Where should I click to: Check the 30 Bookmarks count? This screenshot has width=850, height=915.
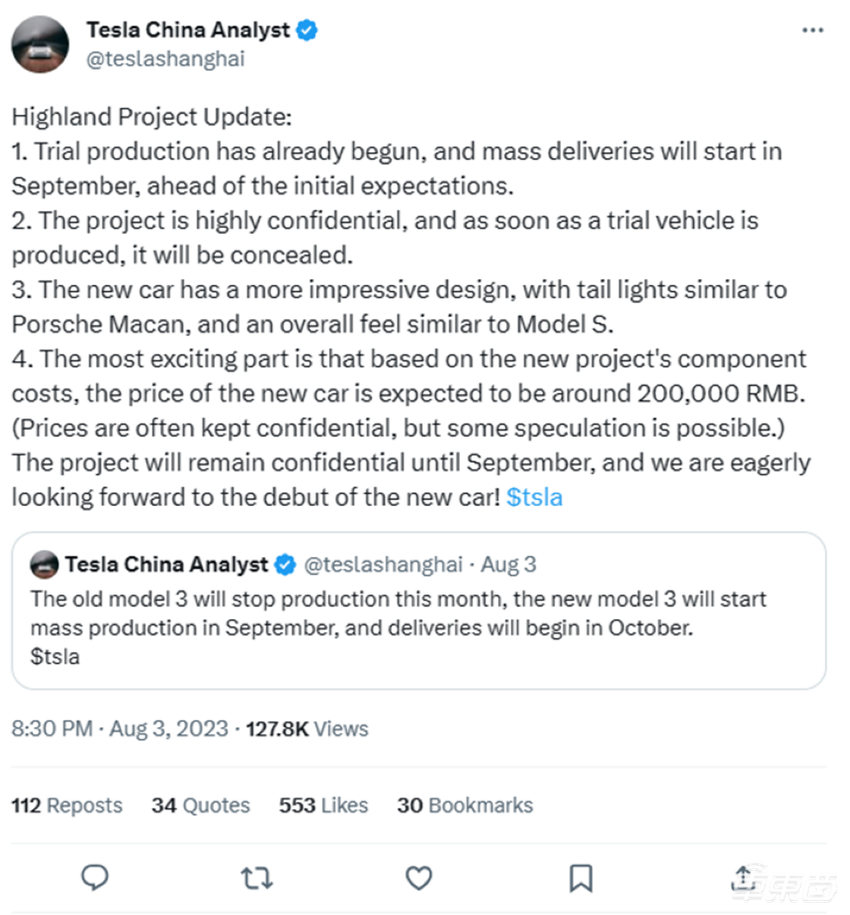(x=463, y=805)
